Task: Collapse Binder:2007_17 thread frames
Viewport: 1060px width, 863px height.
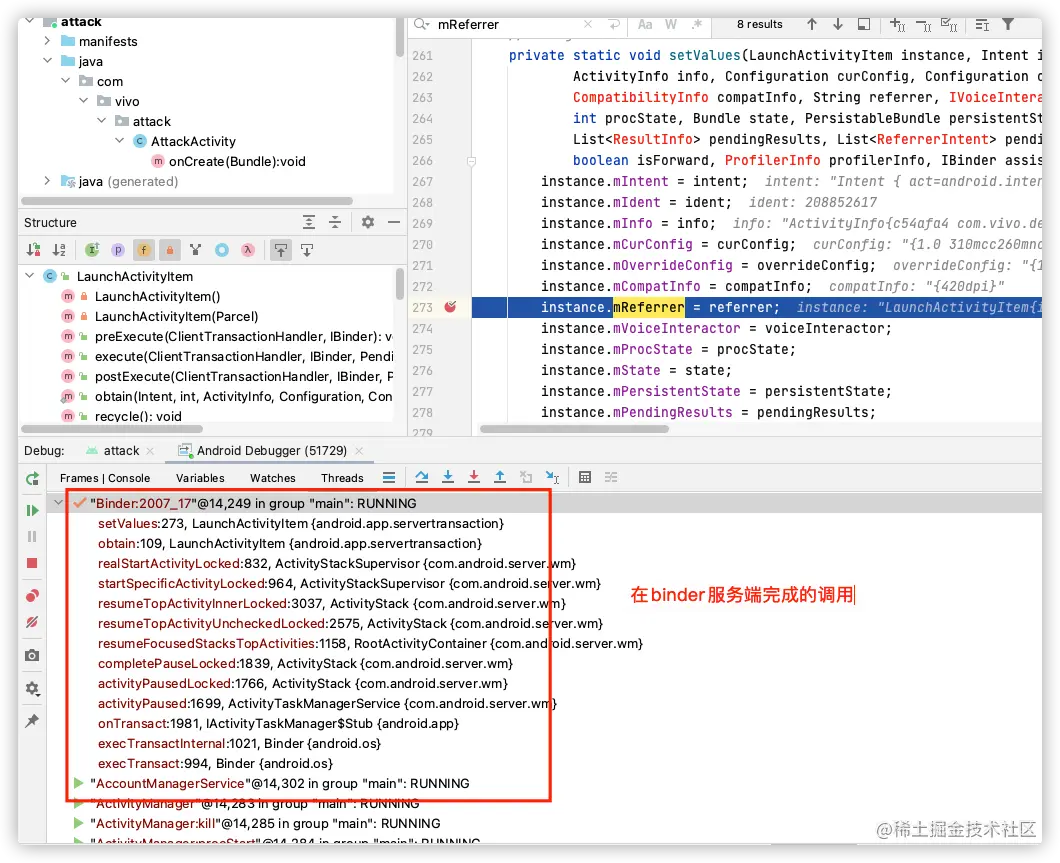Action: click(59, 503)
